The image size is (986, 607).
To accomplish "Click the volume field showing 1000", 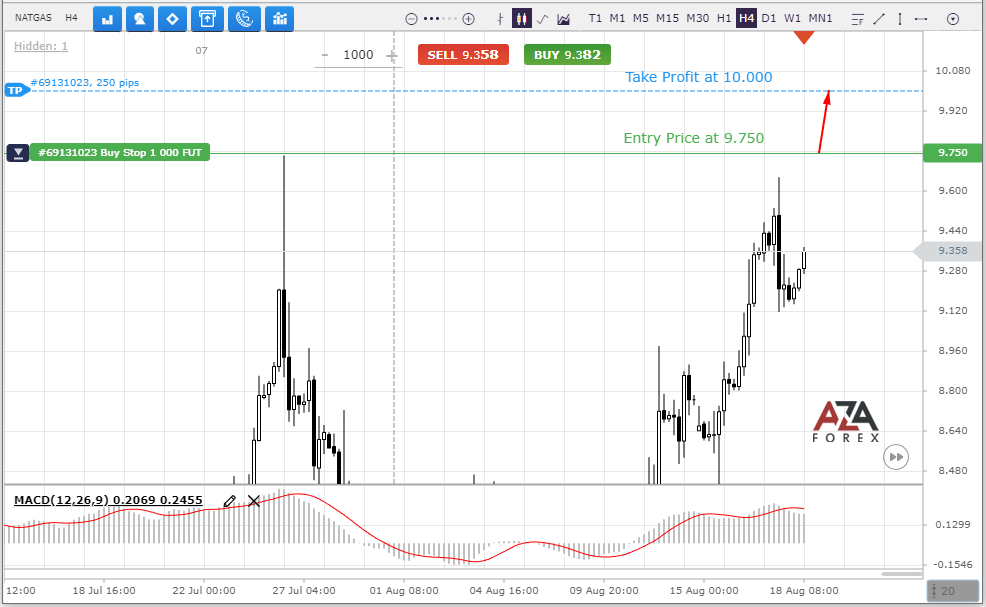I will click(x=358, y=55).
